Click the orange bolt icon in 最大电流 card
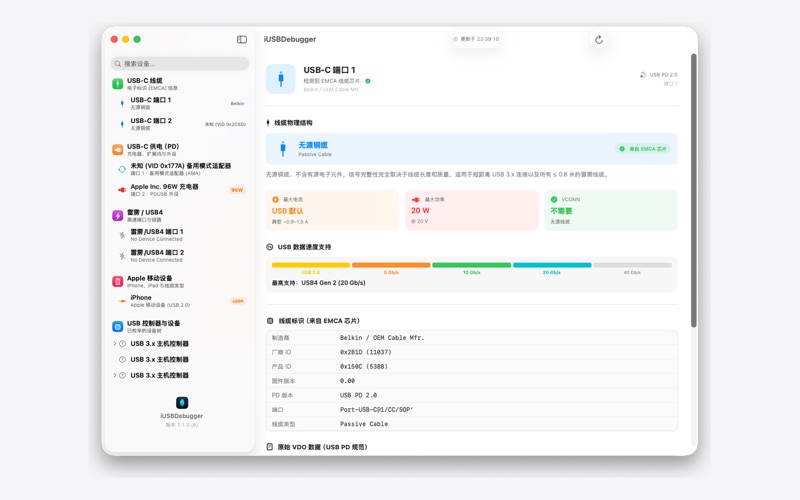The height and width of the screenshot is (500, 800). click(276, 199)
